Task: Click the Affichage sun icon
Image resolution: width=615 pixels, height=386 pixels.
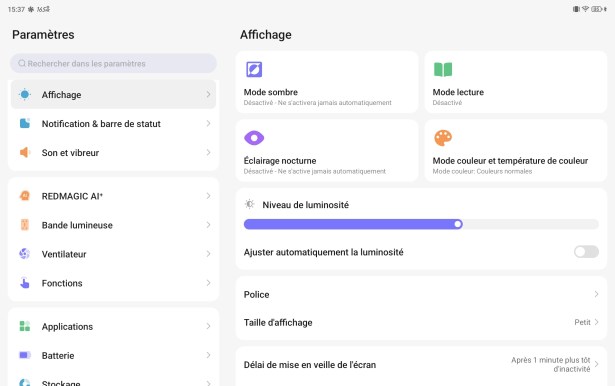Action: [25, 95]
